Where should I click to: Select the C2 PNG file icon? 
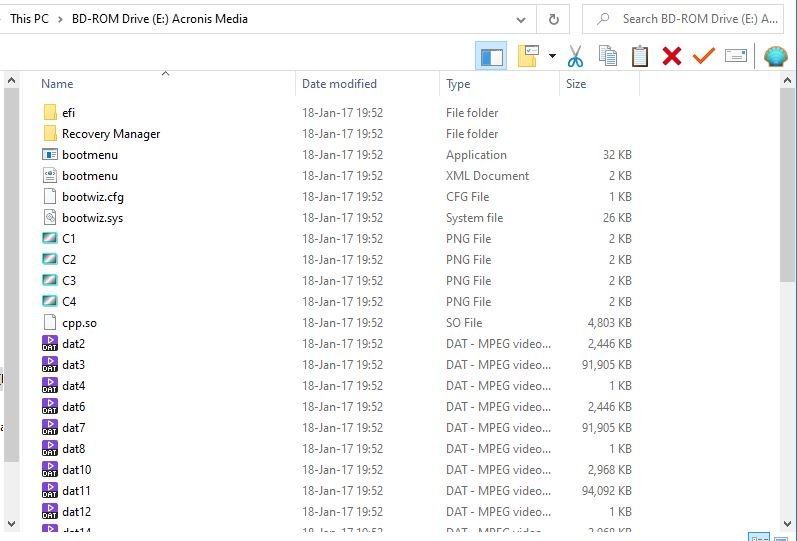point(50,259)
